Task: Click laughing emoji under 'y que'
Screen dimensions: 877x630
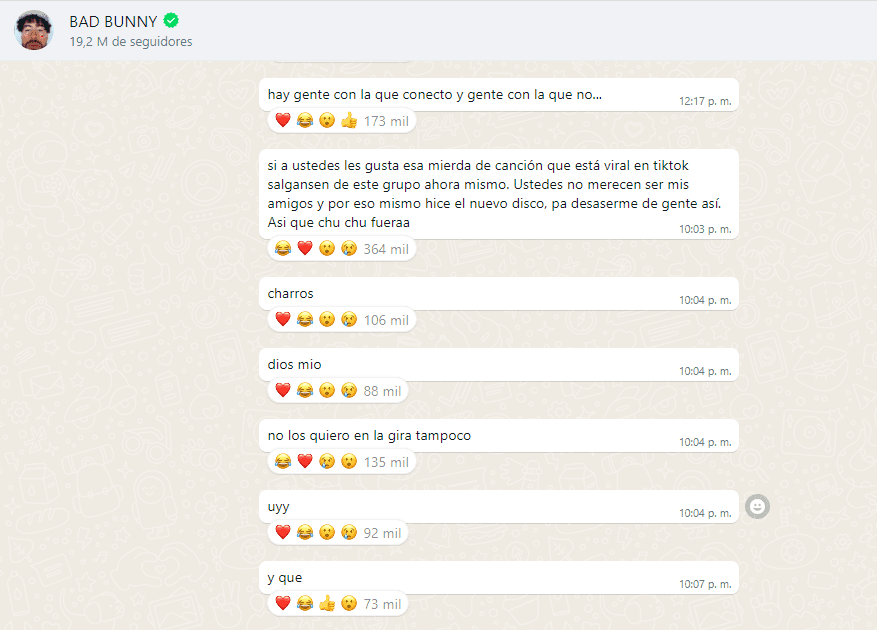Action: pos(305,604)
